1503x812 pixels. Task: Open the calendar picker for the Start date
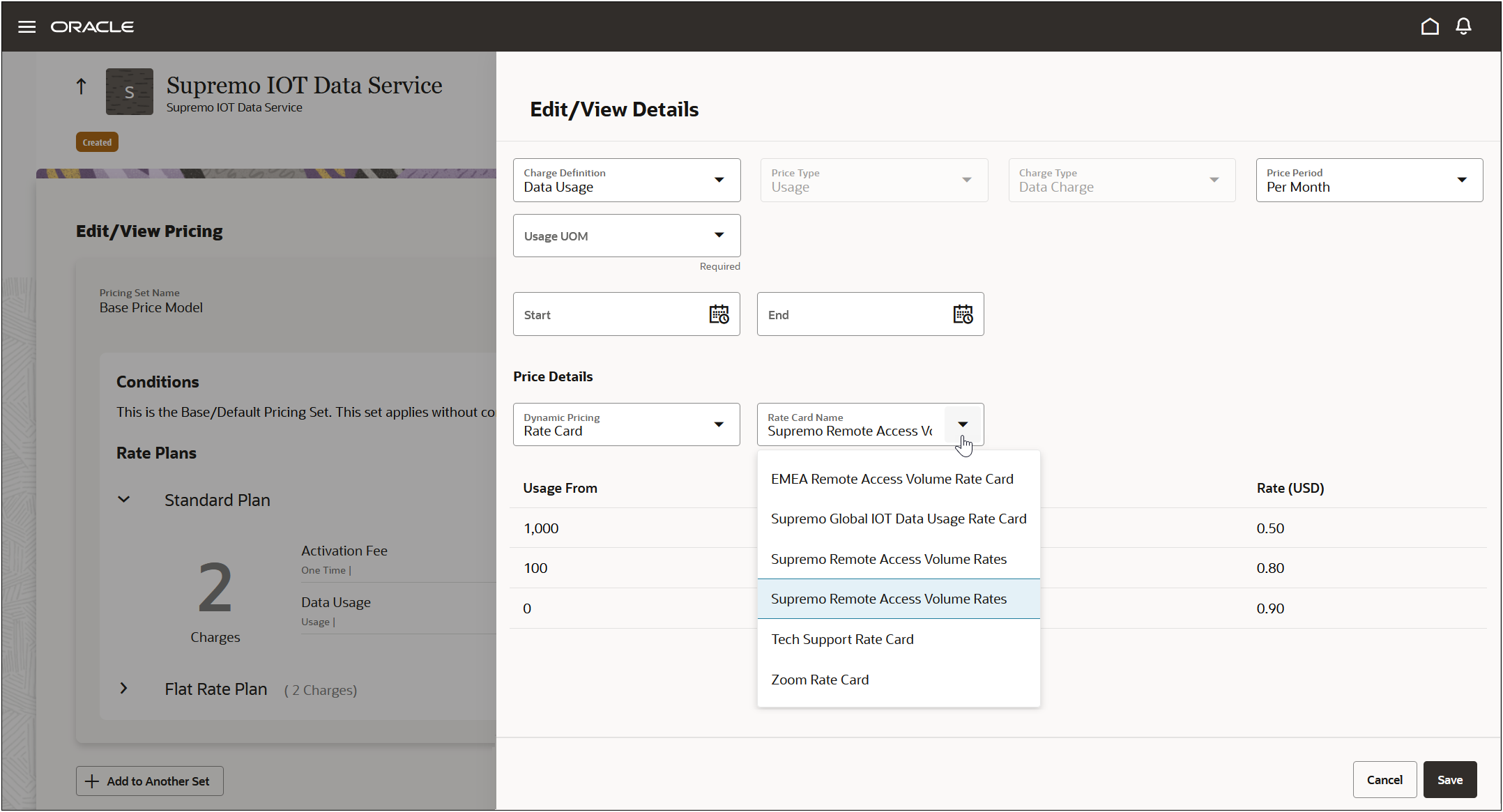click(x=719, y=314)
